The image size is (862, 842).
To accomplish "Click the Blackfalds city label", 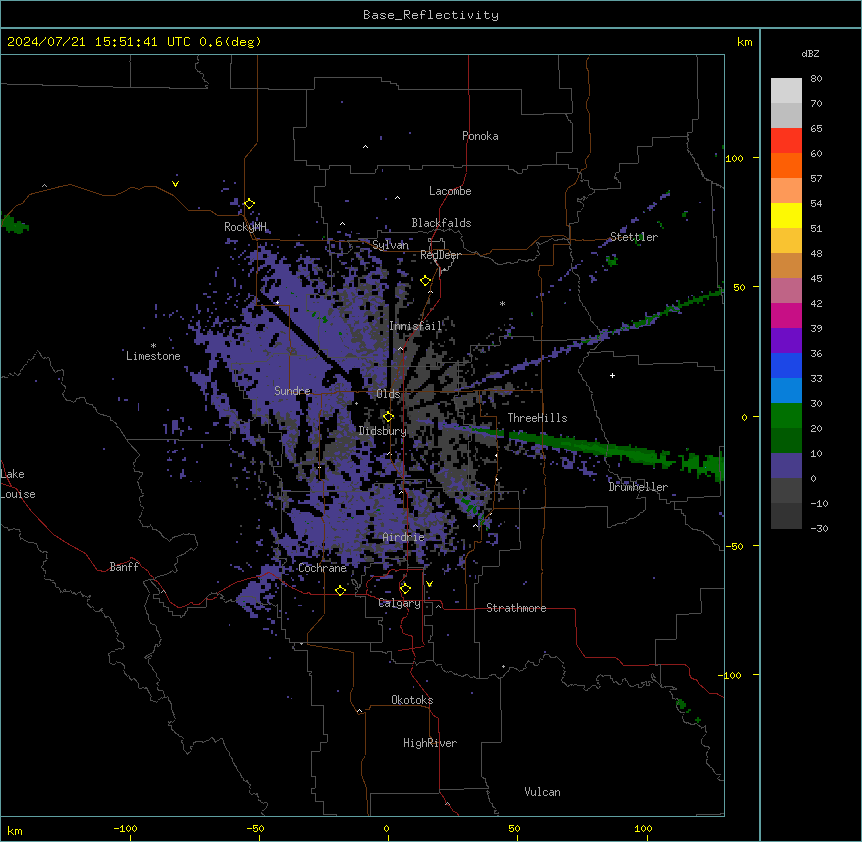I will (x=441, y=223).
